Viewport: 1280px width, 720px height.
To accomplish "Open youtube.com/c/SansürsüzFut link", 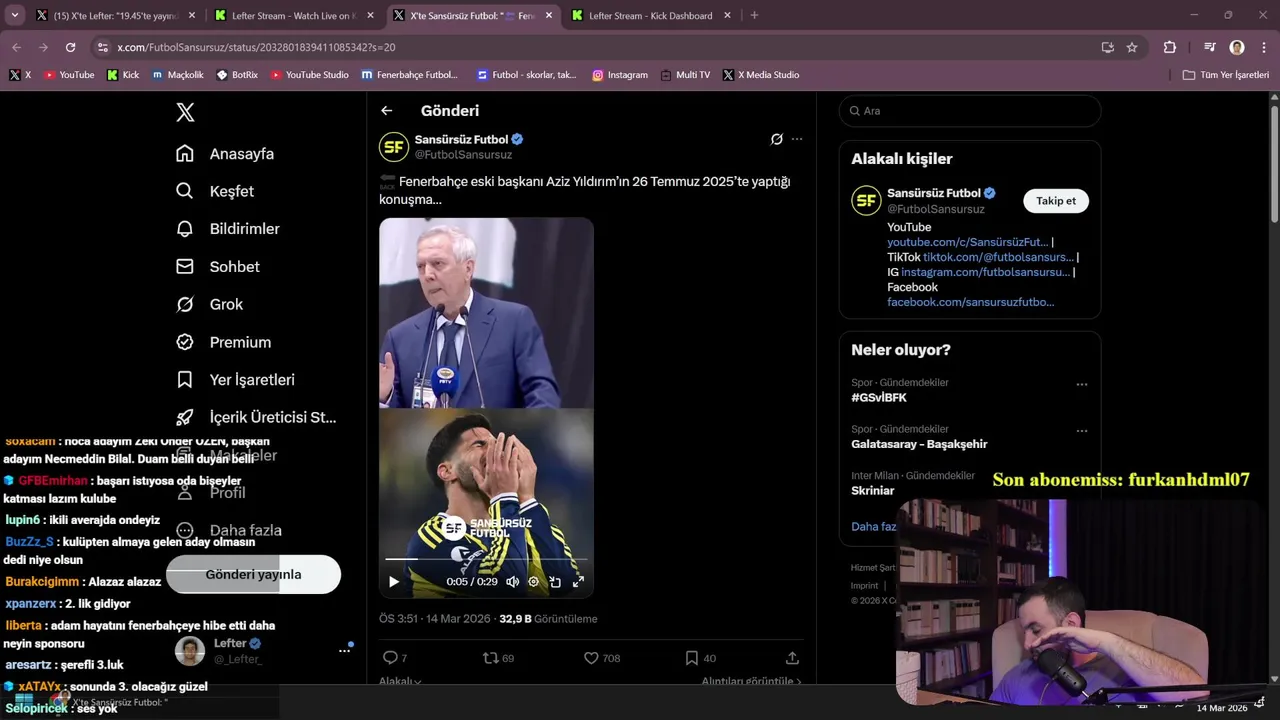I will click(x=968, y=242).
